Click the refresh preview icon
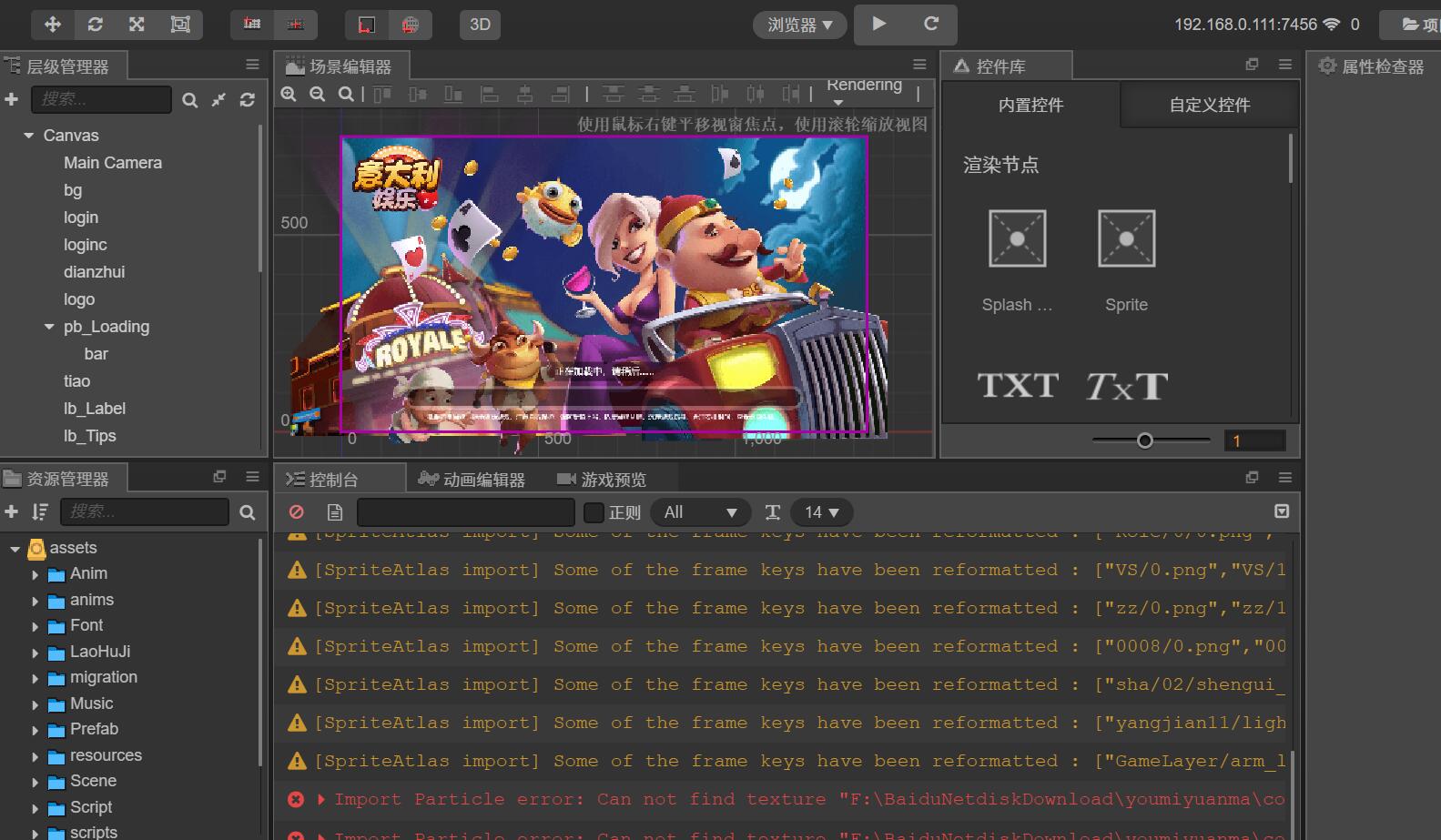The image size is (1441, 840). click(x=930, y=25)
